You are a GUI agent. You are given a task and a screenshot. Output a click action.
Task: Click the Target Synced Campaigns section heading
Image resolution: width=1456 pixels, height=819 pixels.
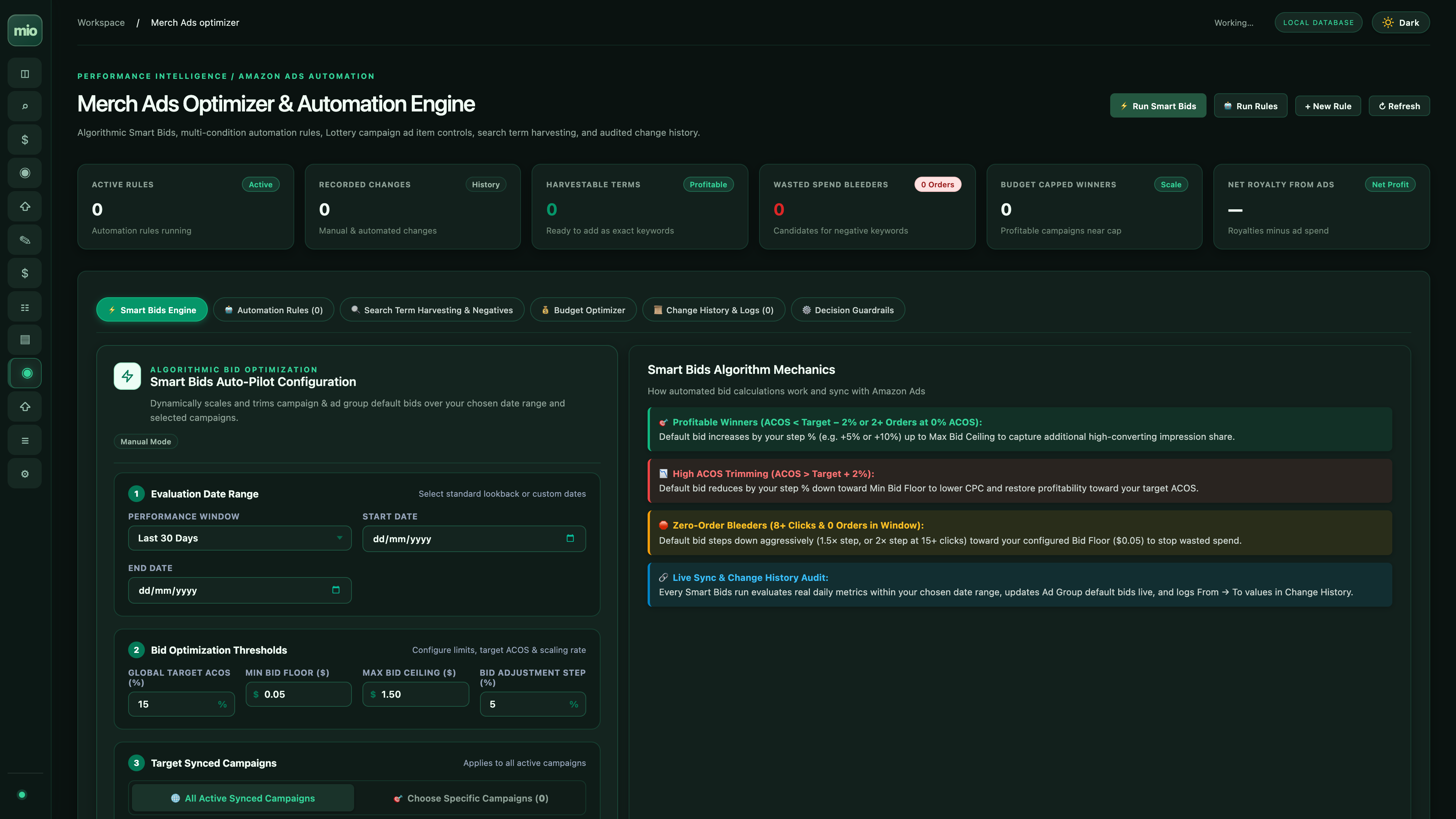tap(213, 763)
